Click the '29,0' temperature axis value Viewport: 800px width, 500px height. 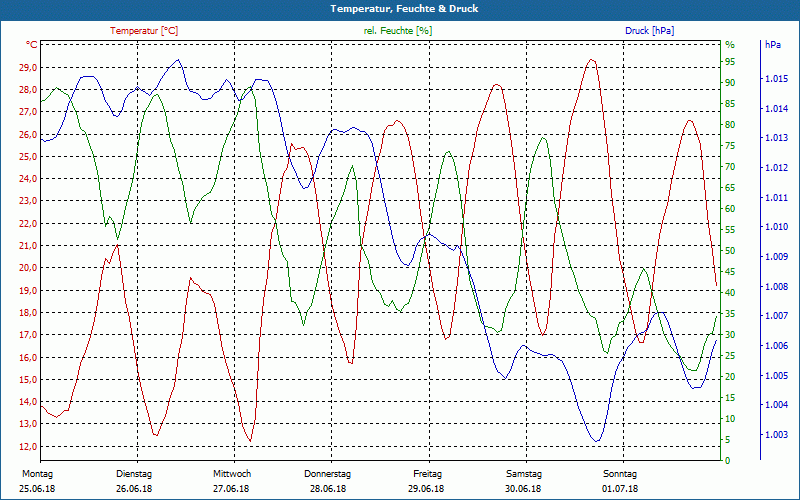pyautogui.click(x=29, y=67)
